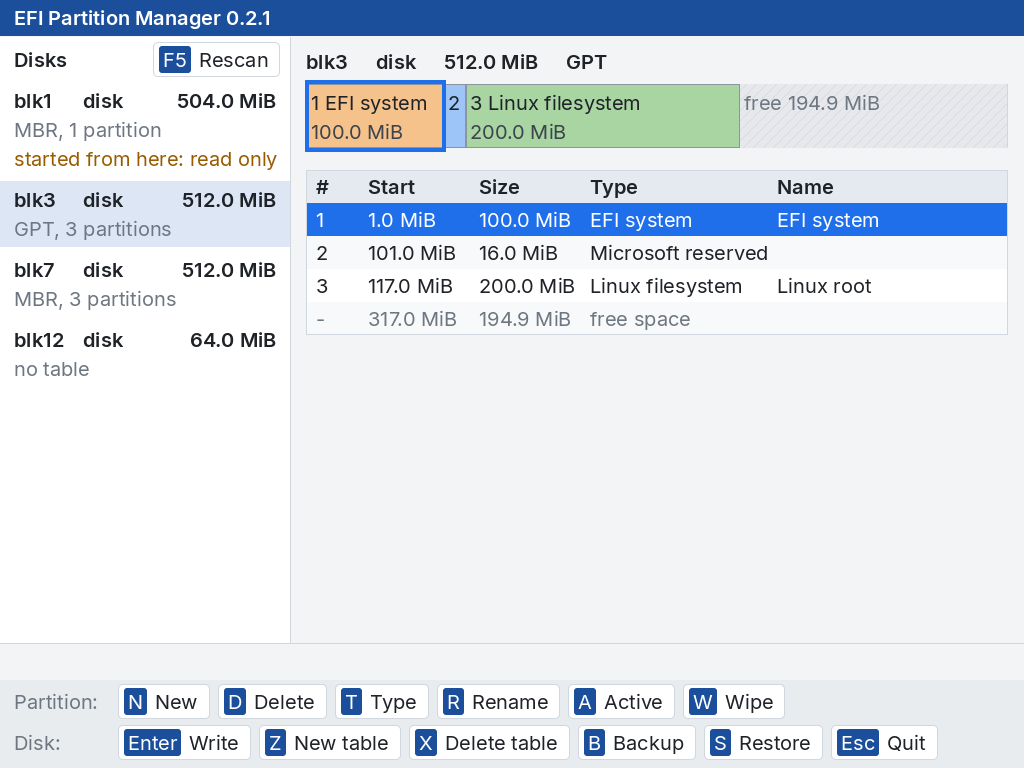Click the Esc Quit button
This screenshot has width=1024, height=768.
pos(884,743)
